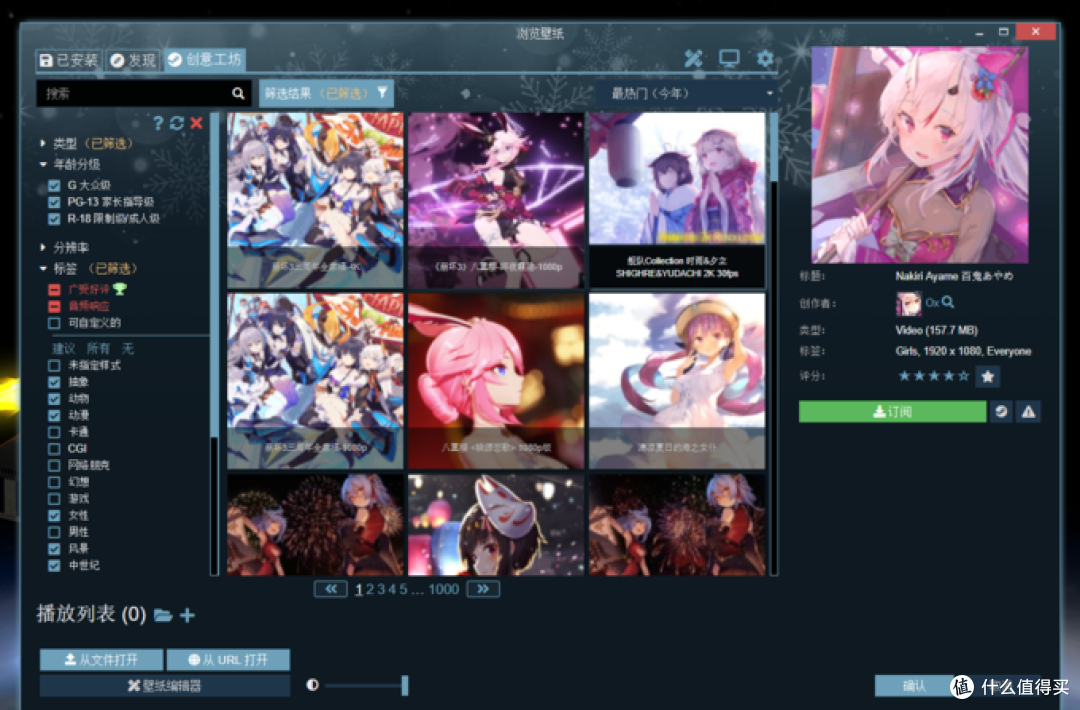The image size is (1080, 710).
Task: Open the Steam page icon beside subscribe
Action: pyautogui.click(x=1001, y=412)
